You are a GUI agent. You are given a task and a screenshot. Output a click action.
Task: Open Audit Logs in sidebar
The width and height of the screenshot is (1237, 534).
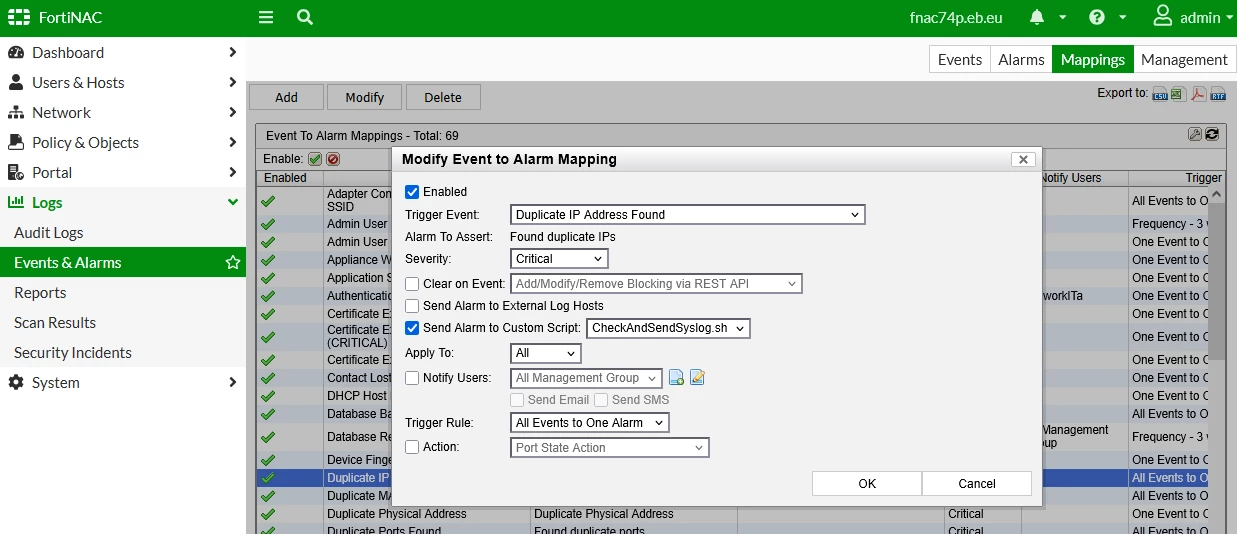pos(49,232)
